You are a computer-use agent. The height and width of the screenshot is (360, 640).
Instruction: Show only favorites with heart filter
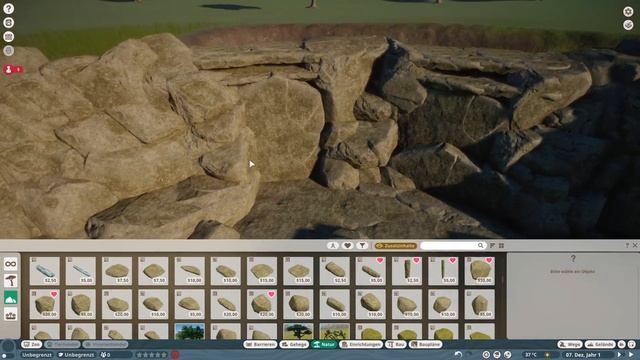(x=348, y=245)
